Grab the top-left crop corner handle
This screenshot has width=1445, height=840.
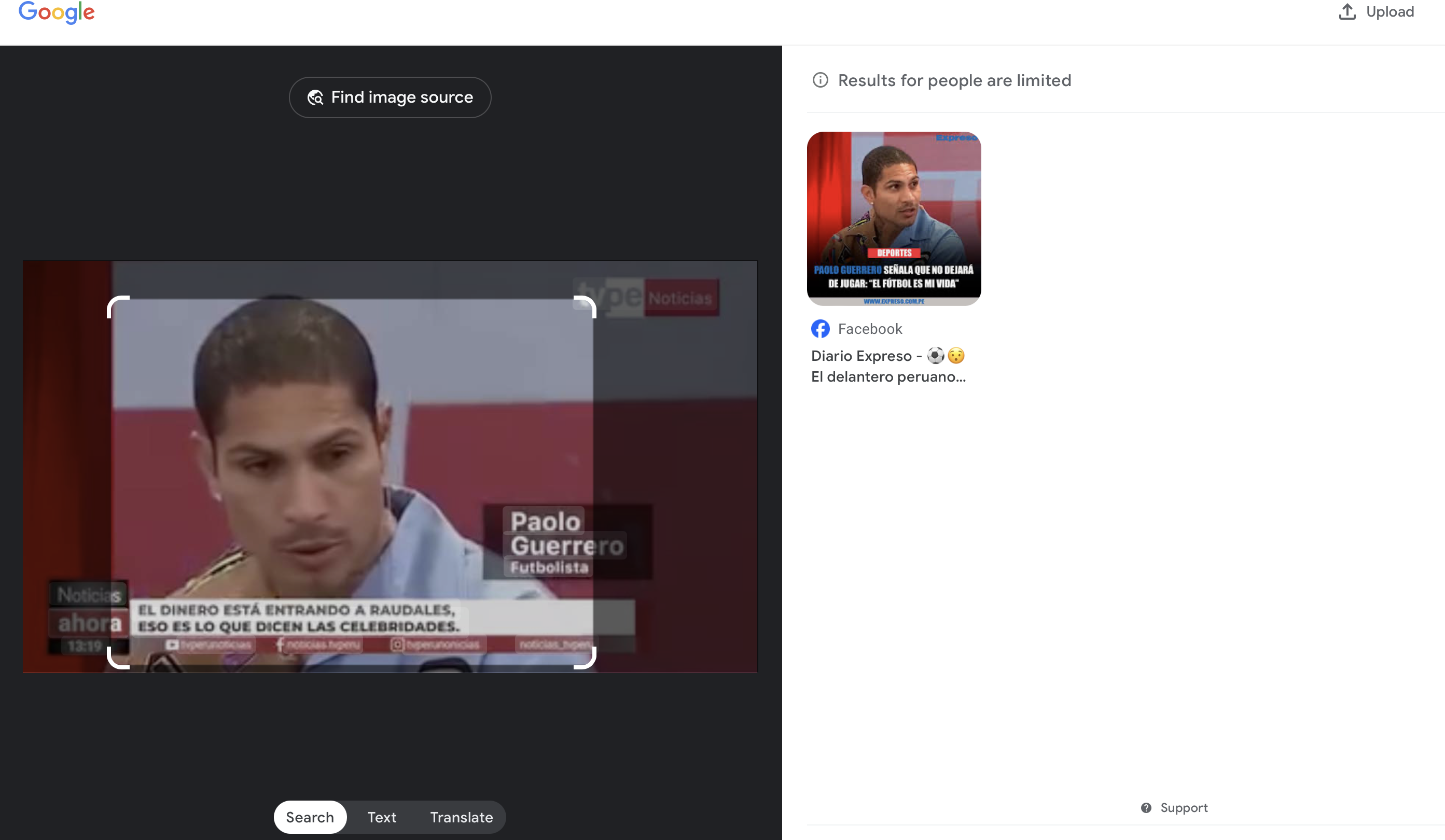coord(113,302)
